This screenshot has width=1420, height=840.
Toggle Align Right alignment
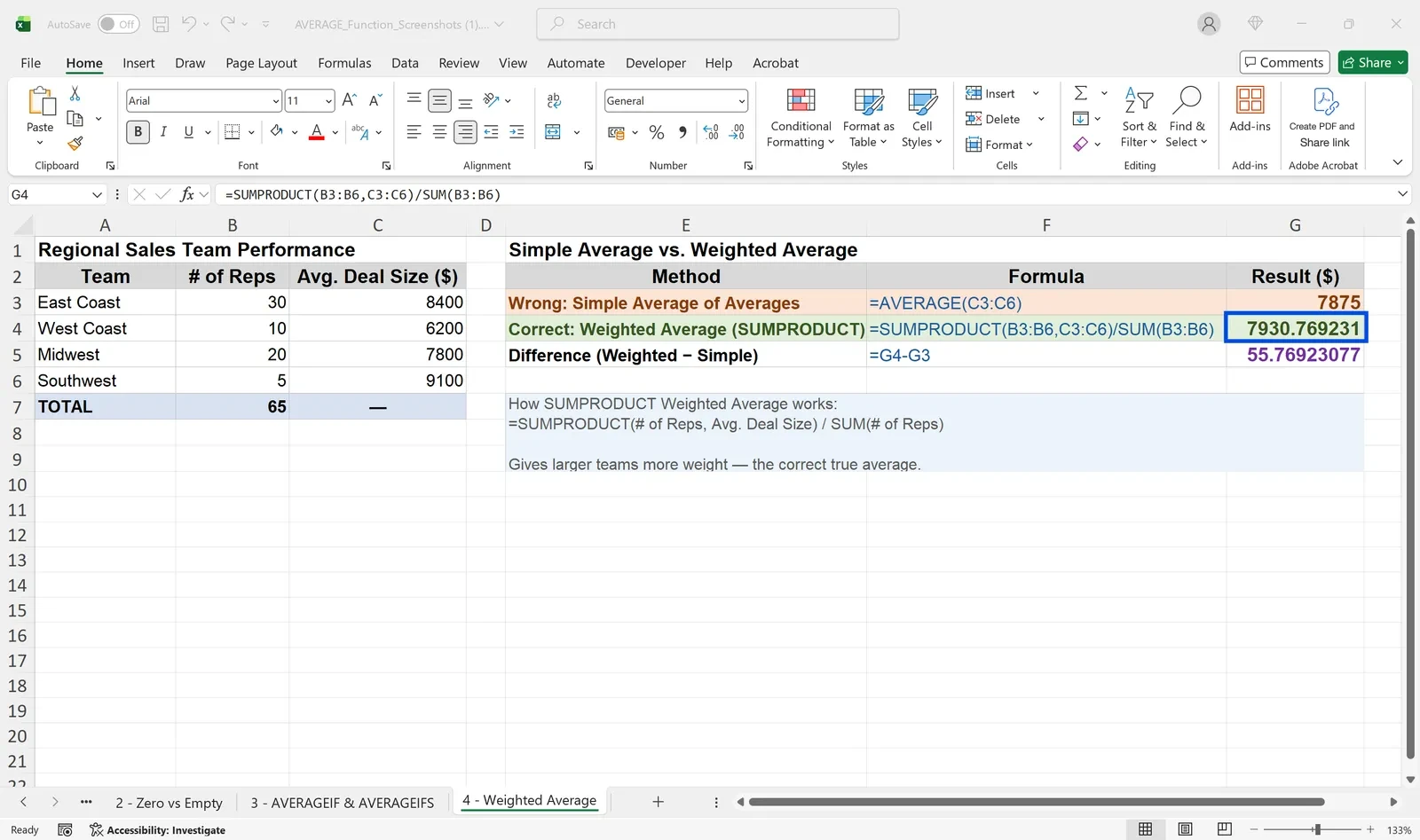[x=465, y=132]
